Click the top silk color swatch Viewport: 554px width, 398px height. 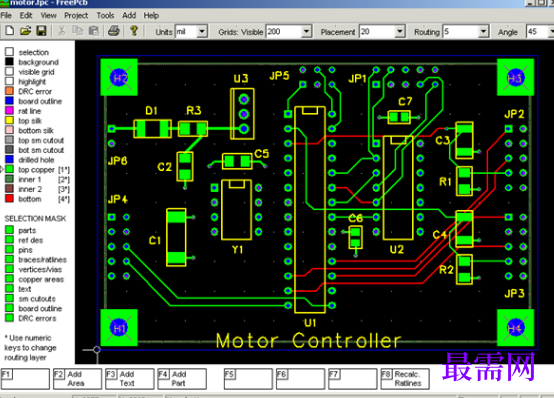tap(9, 121)
